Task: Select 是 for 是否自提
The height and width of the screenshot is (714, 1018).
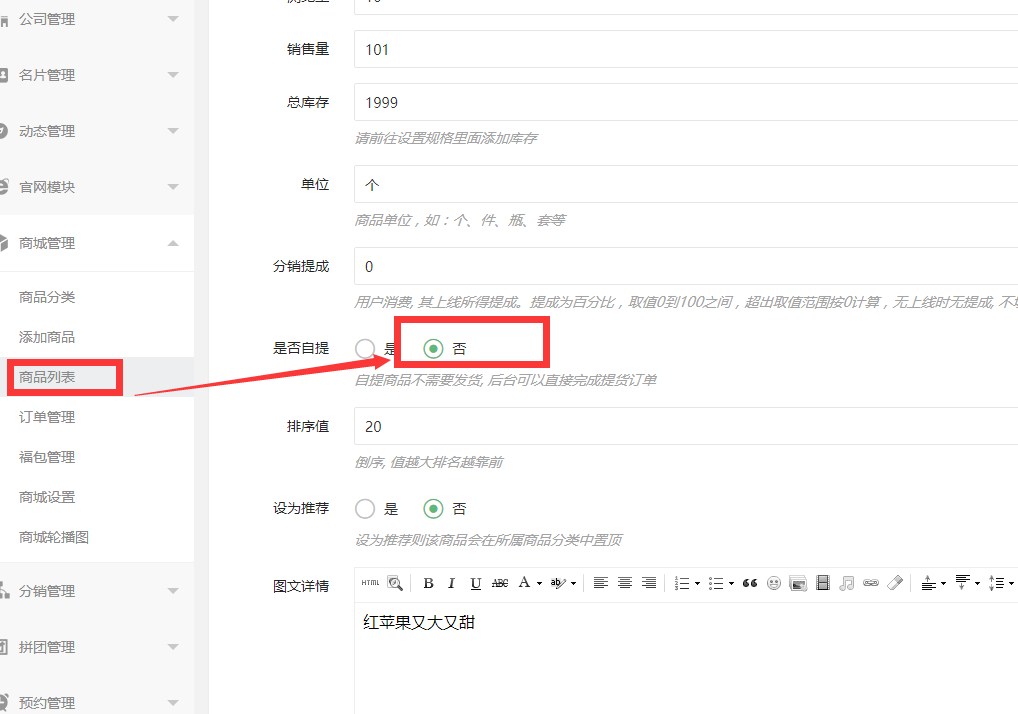Action: 365,349
